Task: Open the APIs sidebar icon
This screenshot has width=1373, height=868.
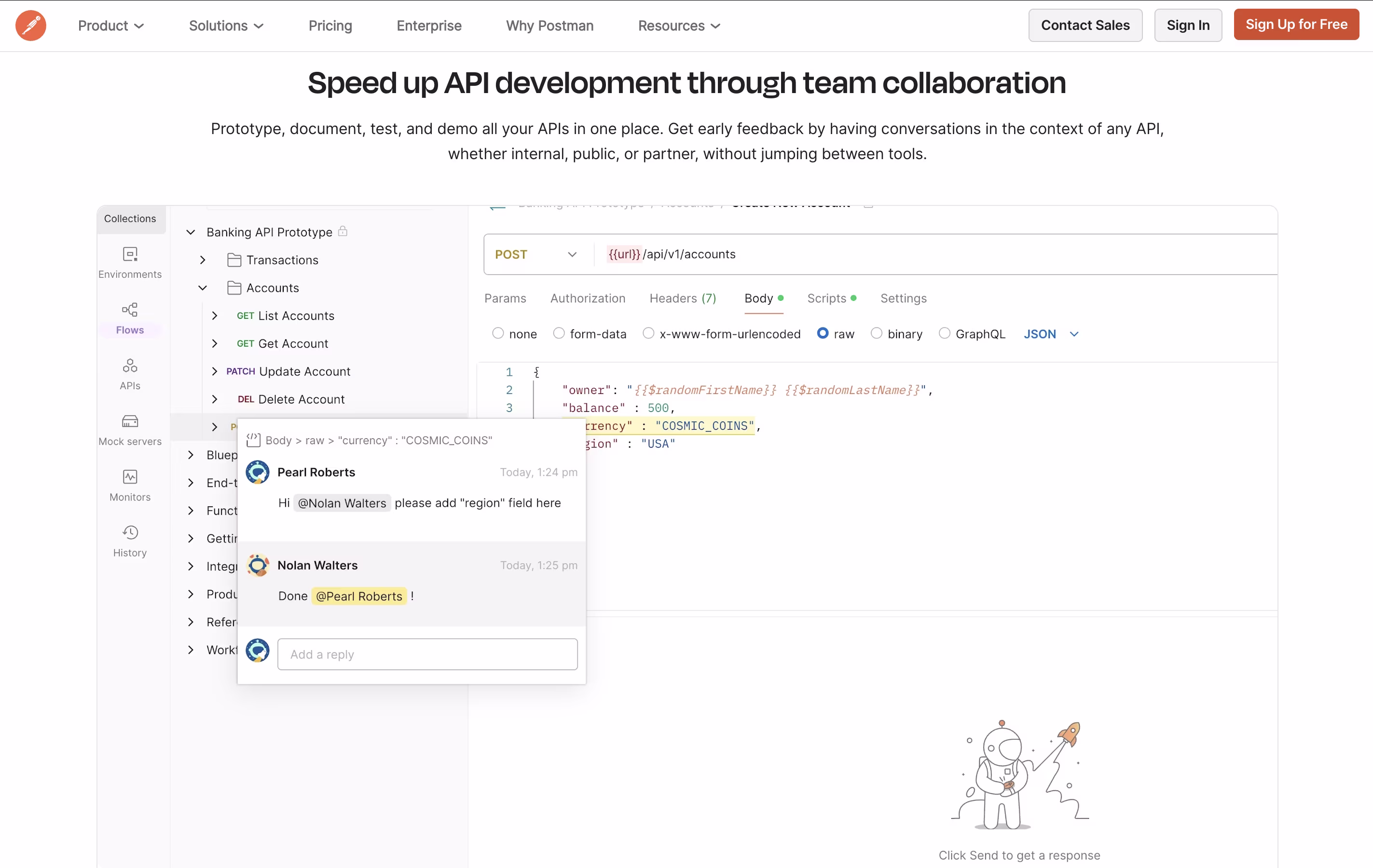Action: pos(130,366)
